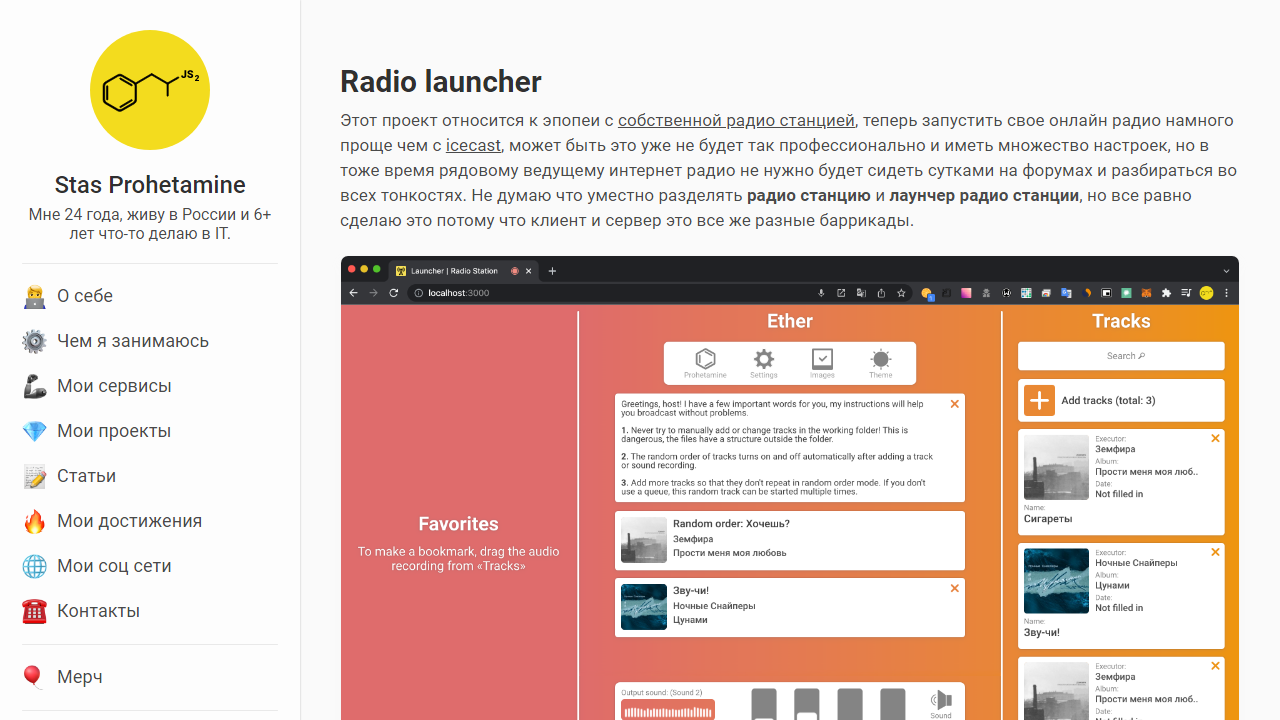Follow the собственной радио станцией link
Image resolution: width=1280 pixels, height=720 pixels.
point(735,120)
